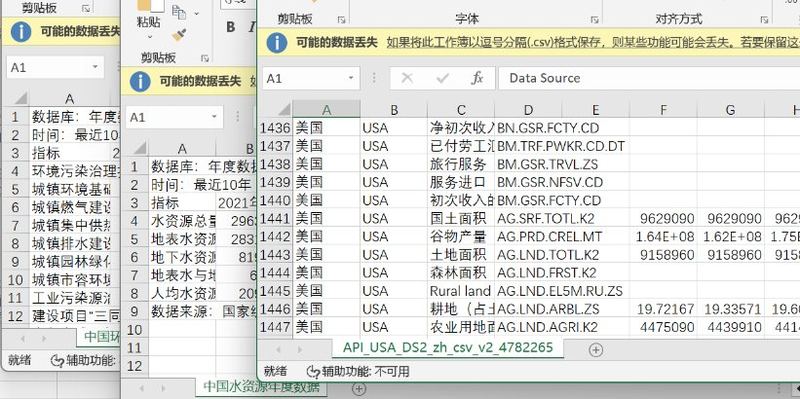Expand Name Box dropdown in back-left window
This screenshot has height=399, width=800.
tap(95, 67)
